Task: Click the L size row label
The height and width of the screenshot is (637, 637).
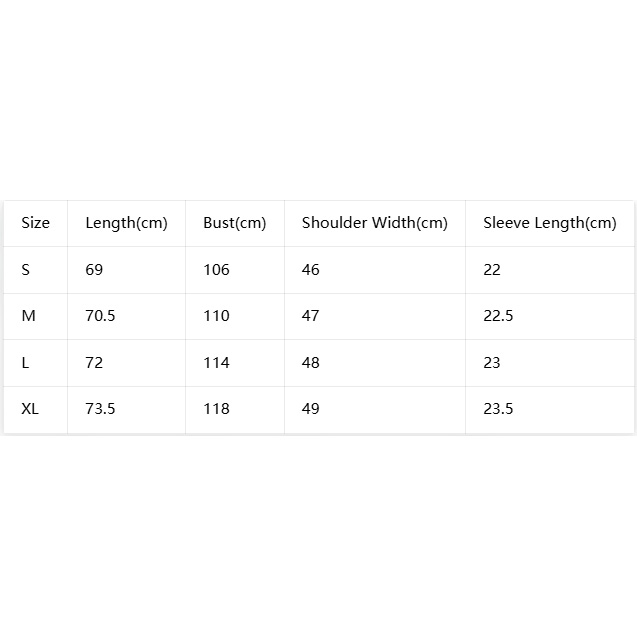Action: pyautogui.click(x=25, y=363)
